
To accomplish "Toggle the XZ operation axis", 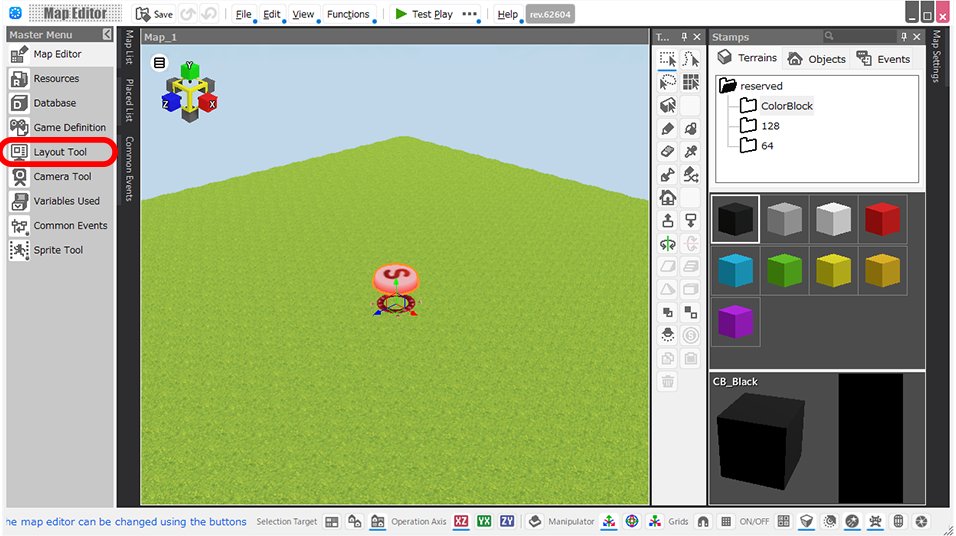I will [461, 521].
